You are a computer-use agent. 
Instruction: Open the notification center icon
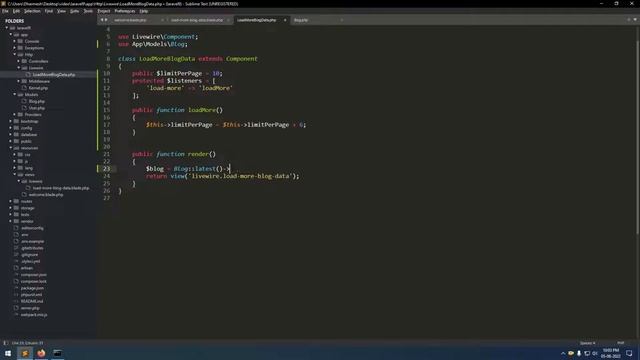629,353
